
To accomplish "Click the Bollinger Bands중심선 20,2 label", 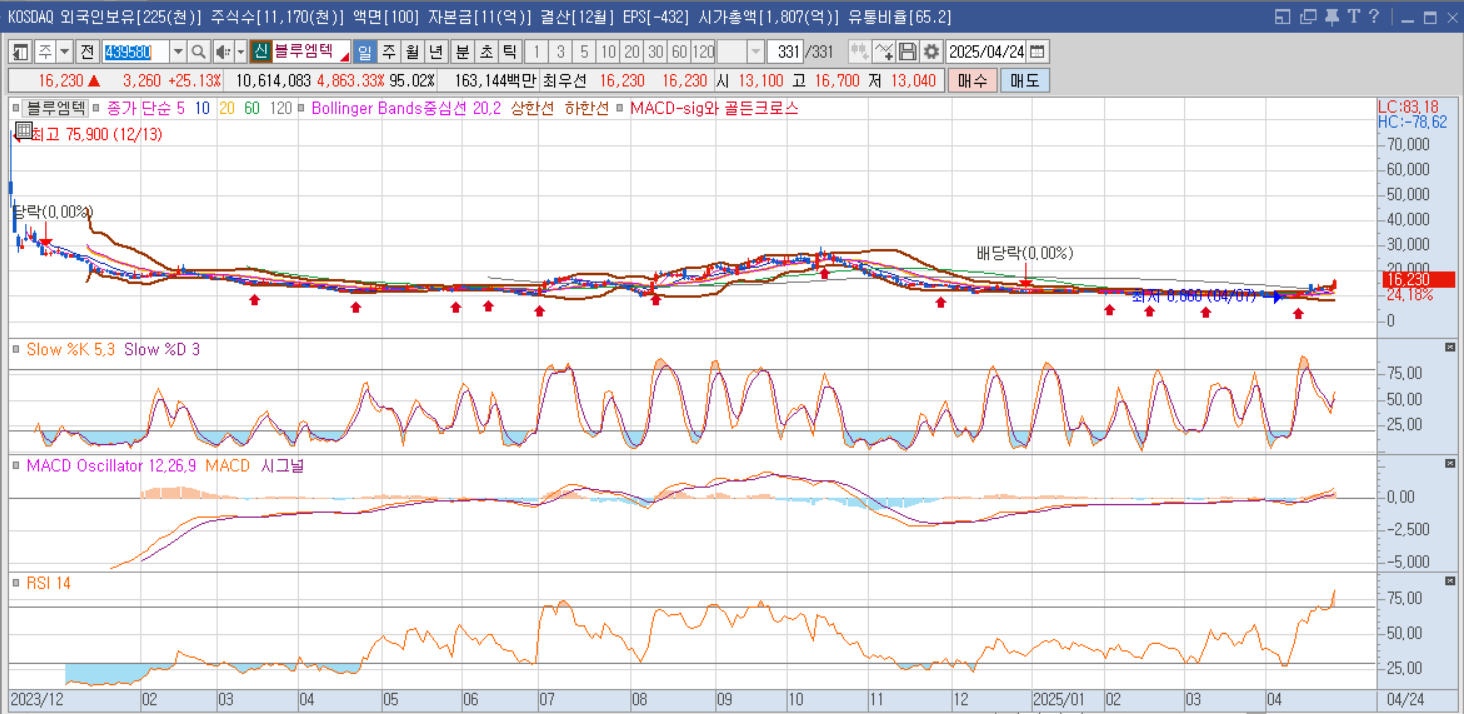I will (x=406, y=108).
